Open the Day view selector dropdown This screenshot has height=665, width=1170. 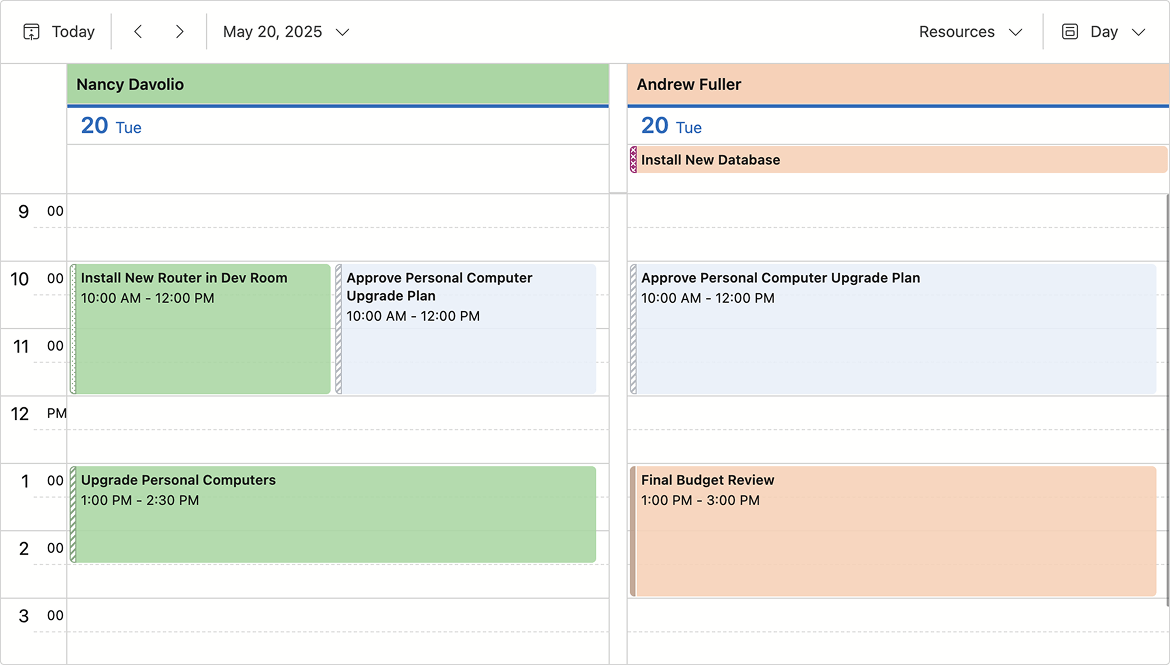click(1105, 31)
